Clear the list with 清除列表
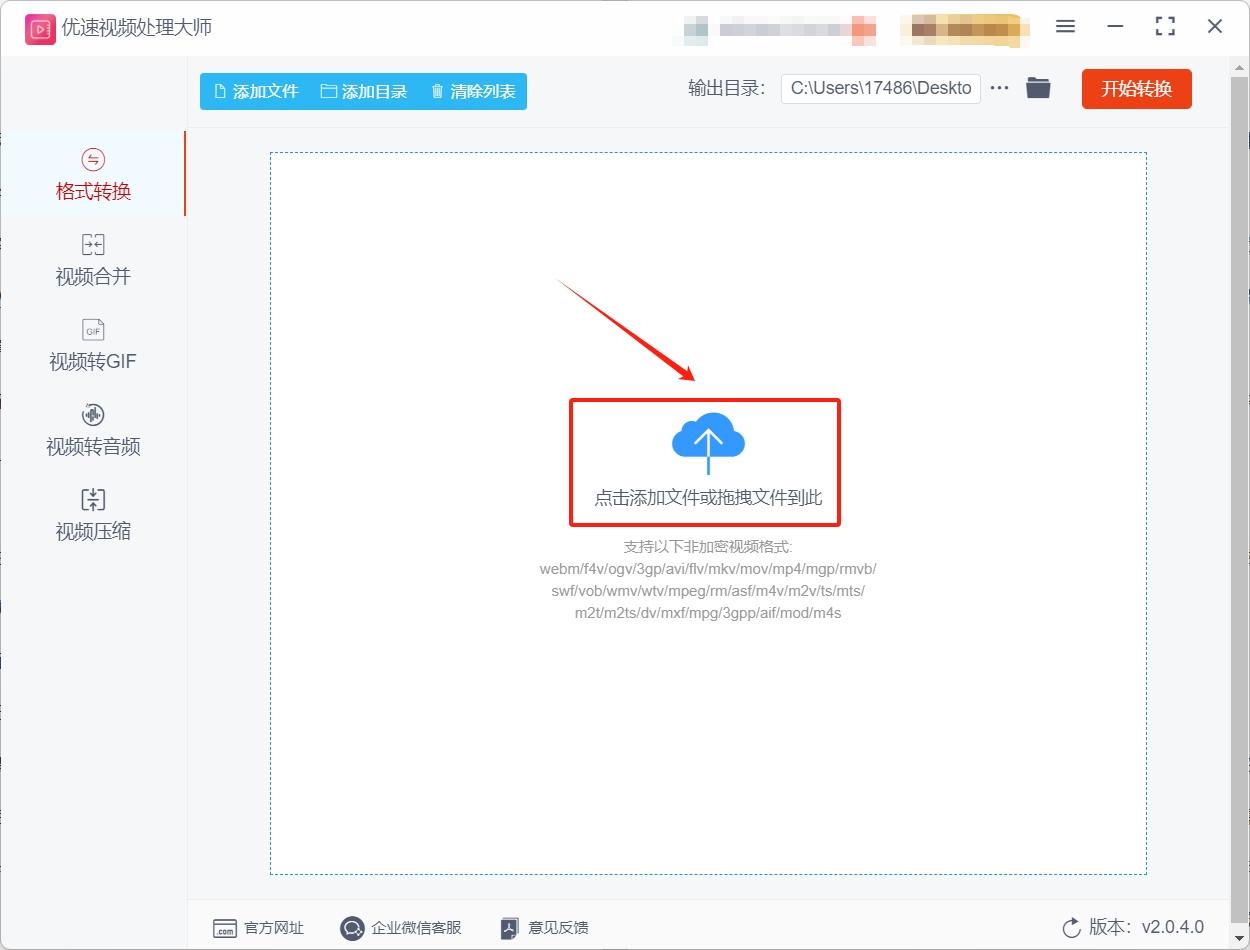The height and width of the screenshot is (950, 1250). point(473,90)
